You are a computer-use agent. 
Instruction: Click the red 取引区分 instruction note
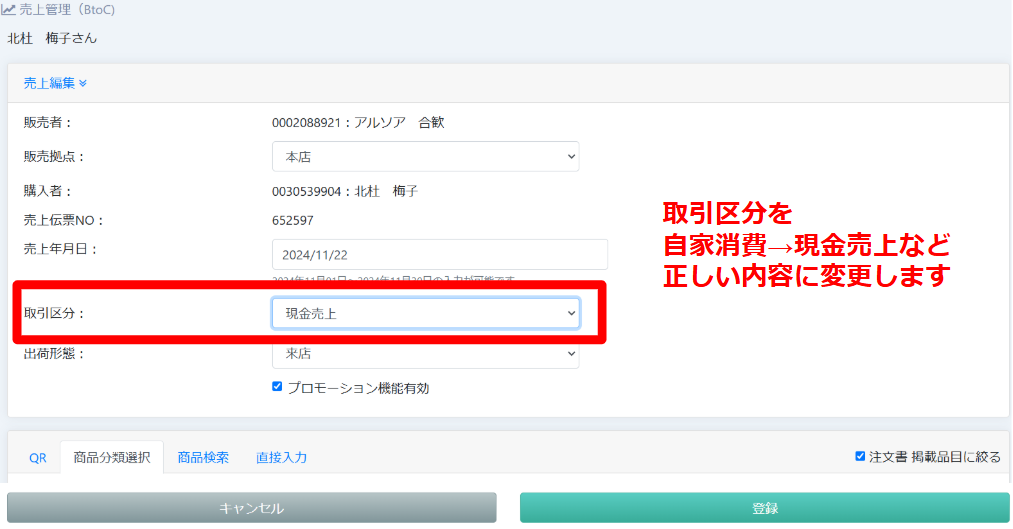click(806, 245)
